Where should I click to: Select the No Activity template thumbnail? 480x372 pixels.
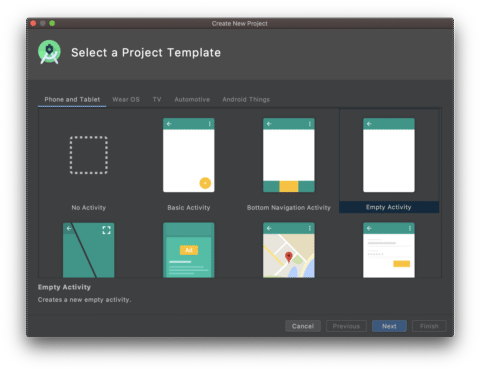89,155
